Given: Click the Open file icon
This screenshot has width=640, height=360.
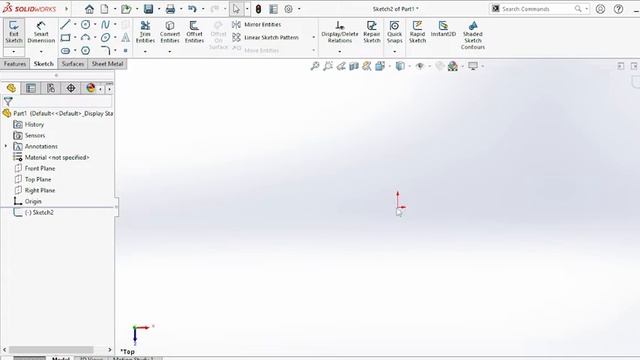Looking at the screenshot, I should [126, 9].
